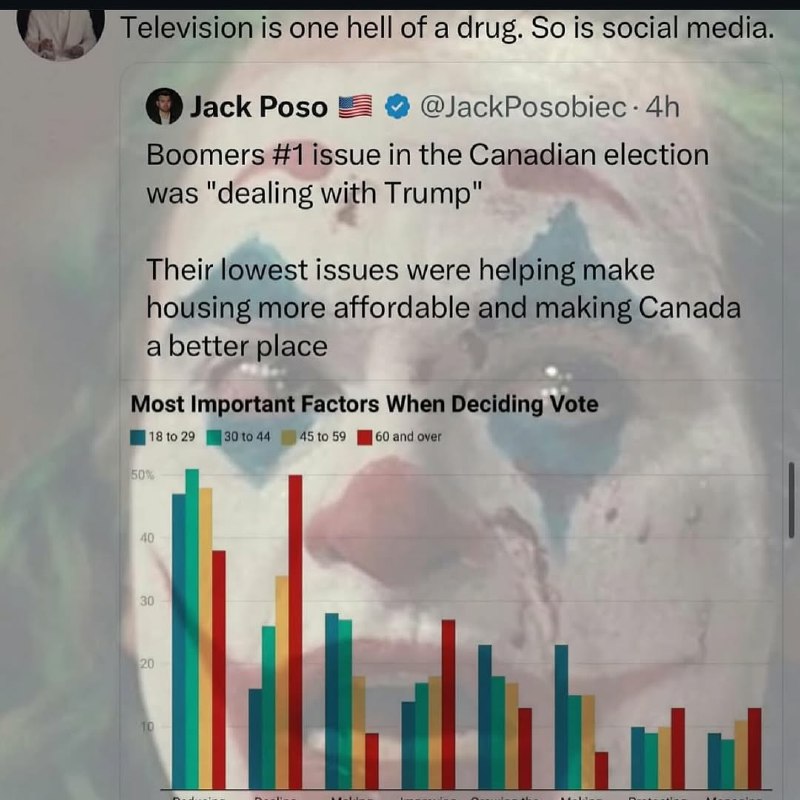Click the American flag emoji

click(356, 107)
